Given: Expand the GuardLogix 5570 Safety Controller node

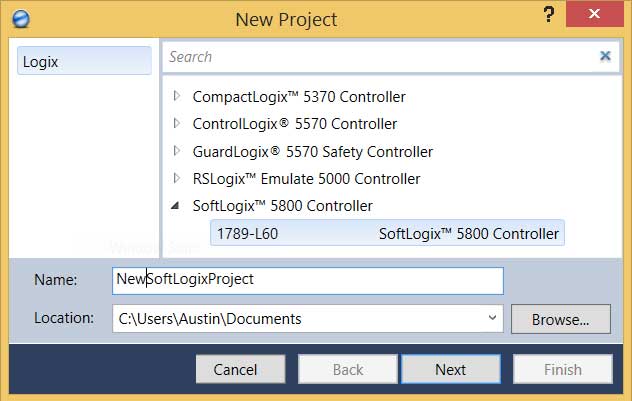Looking at the screenshot, I should (177, 151).
